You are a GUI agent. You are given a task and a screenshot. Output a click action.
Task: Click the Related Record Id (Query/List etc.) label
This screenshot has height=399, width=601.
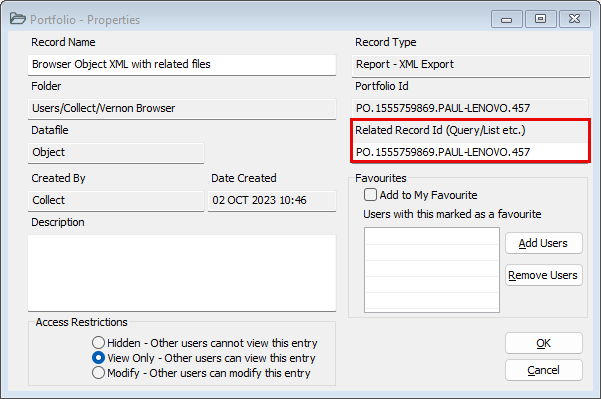[440, 130]
